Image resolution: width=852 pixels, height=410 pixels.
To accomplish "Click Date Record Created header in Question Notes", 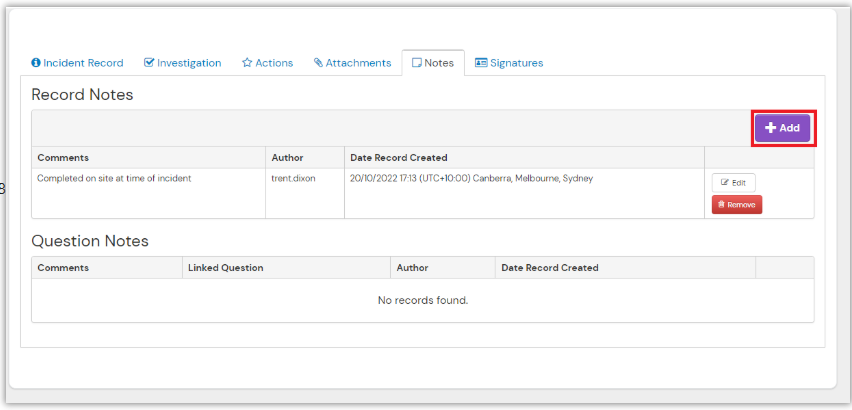I will [x=549, y=268].
